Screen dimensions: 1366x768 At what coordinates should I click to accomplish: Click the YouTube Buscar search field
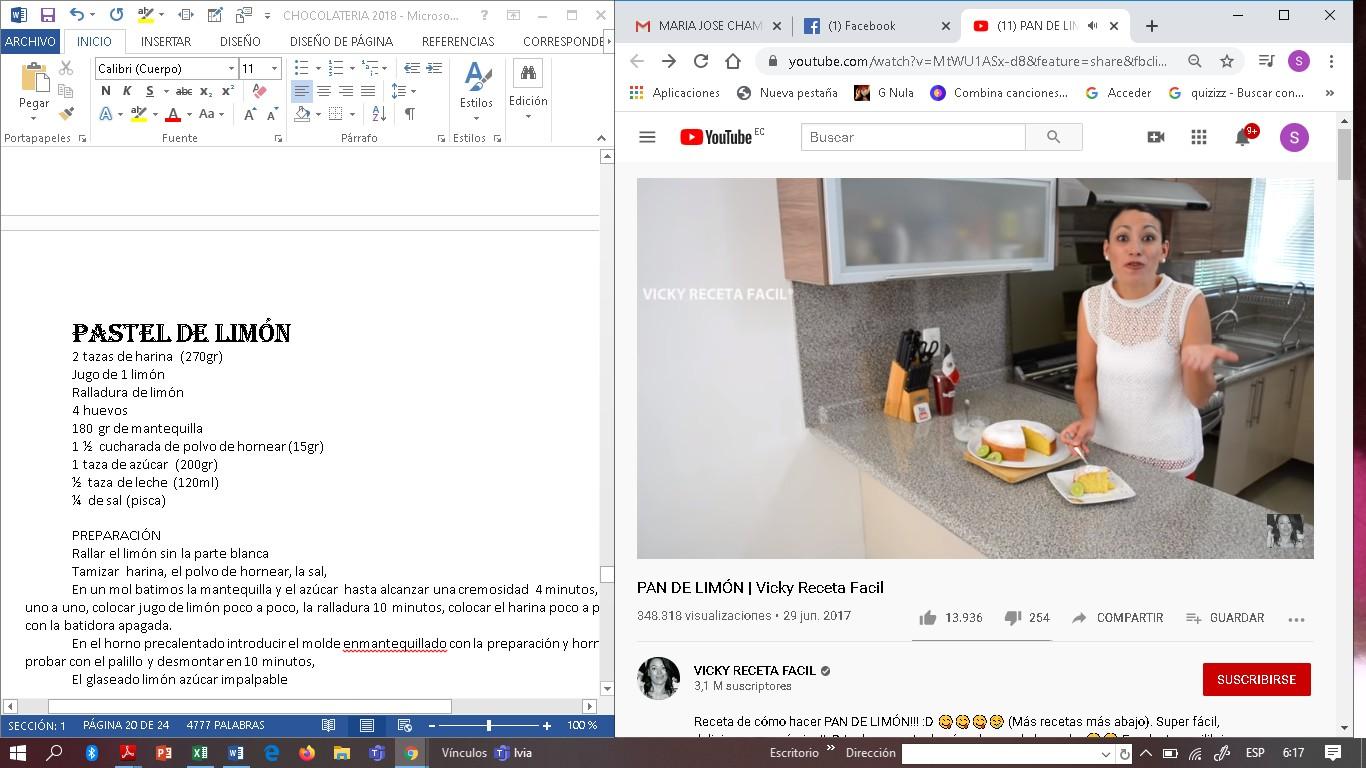913,137
